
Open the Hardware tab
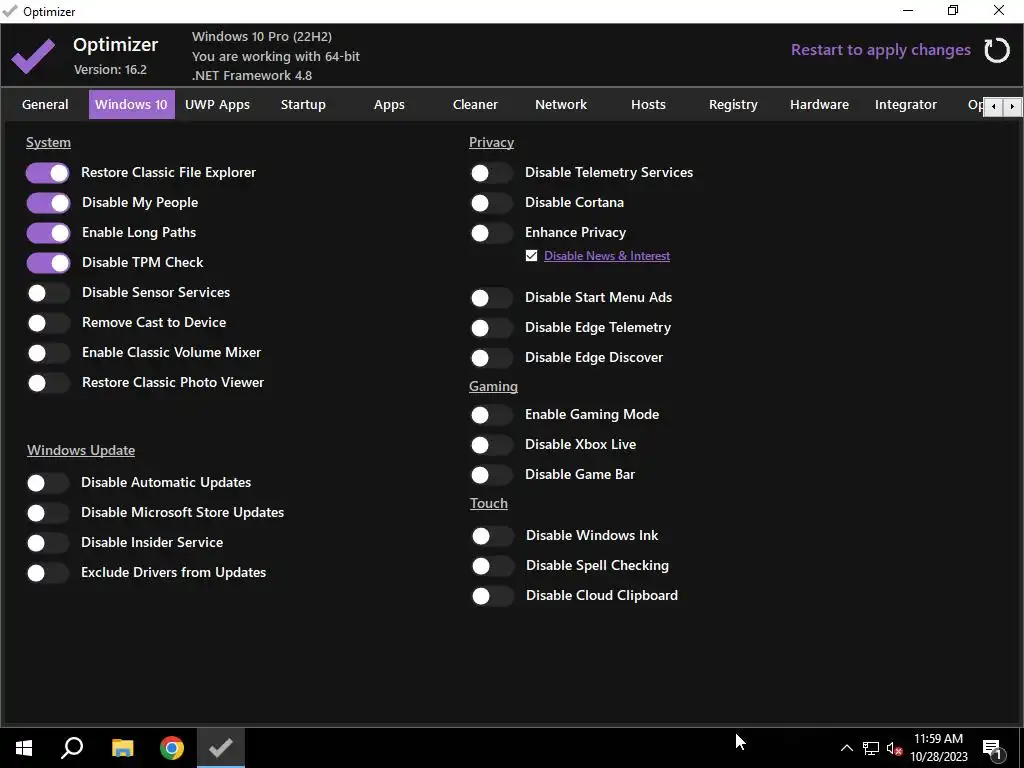click(x=820, y=104)
